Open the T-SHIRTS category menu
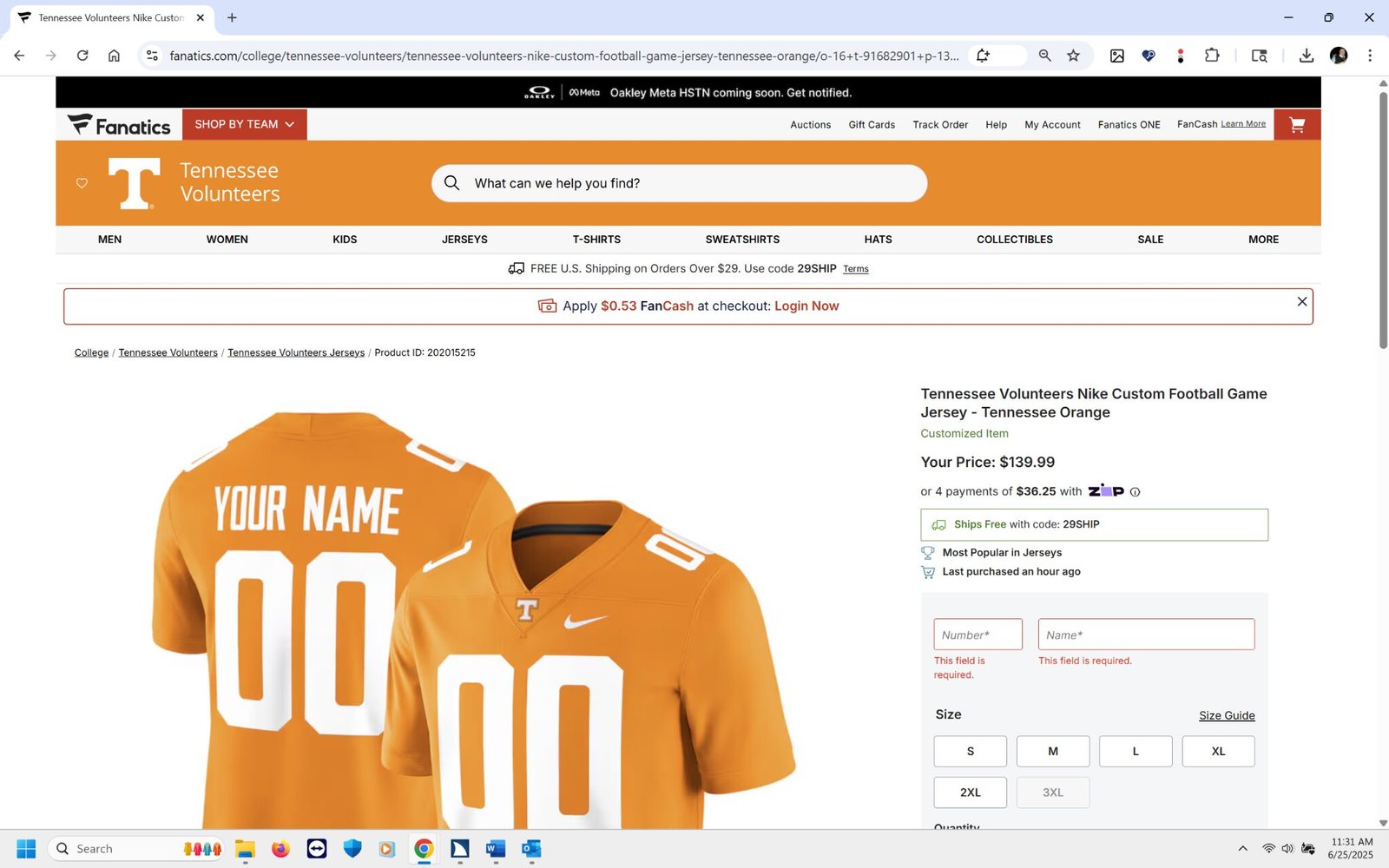The image size is (1389, 868). (596, 240)
